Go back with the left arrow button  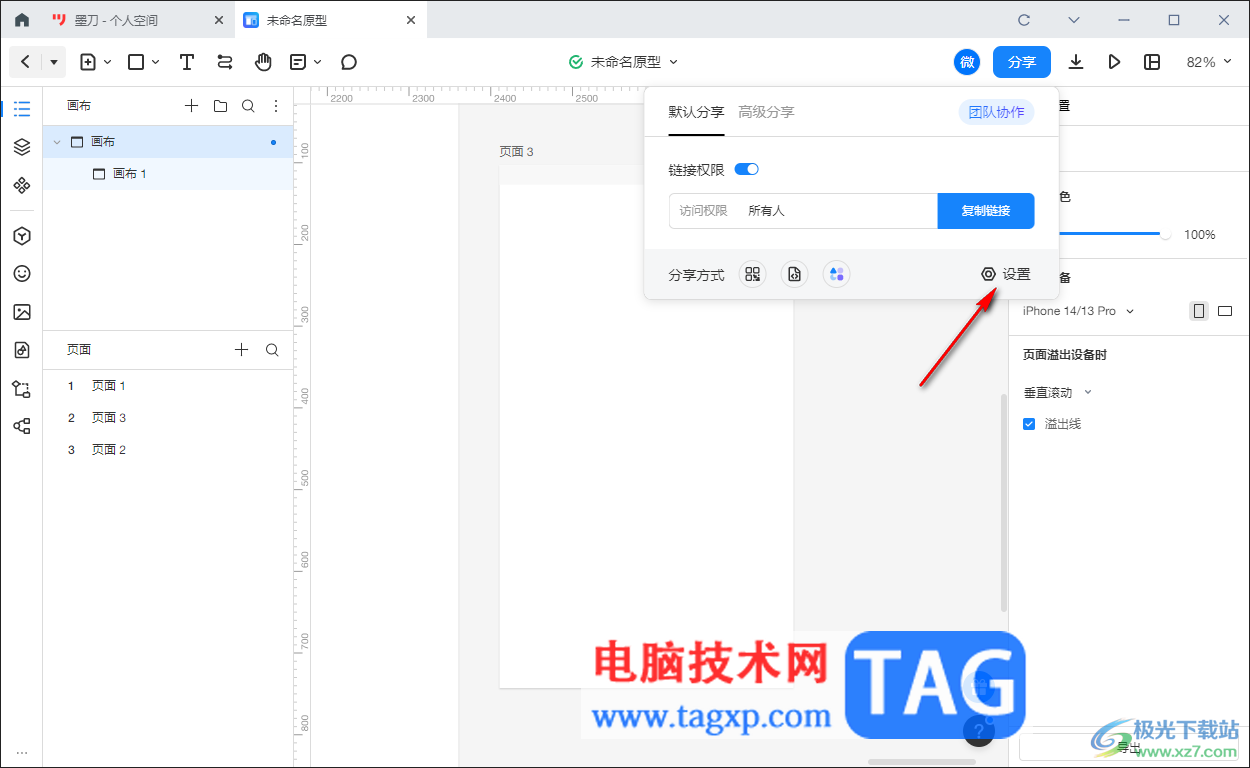pyautogui.click(x=25, y=62)
